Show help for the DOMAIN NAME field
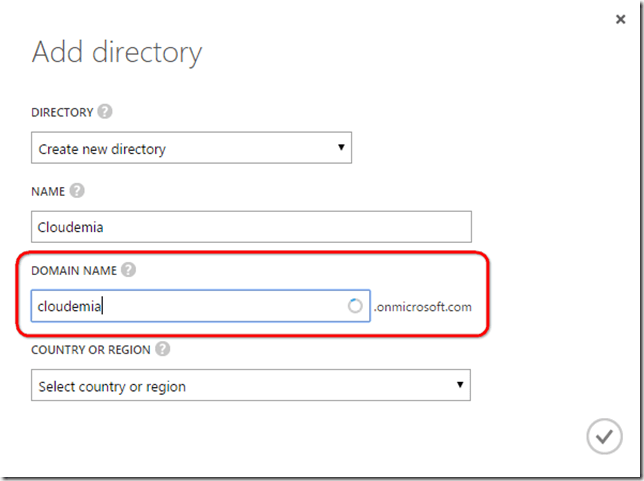 (x=128, y=269)
